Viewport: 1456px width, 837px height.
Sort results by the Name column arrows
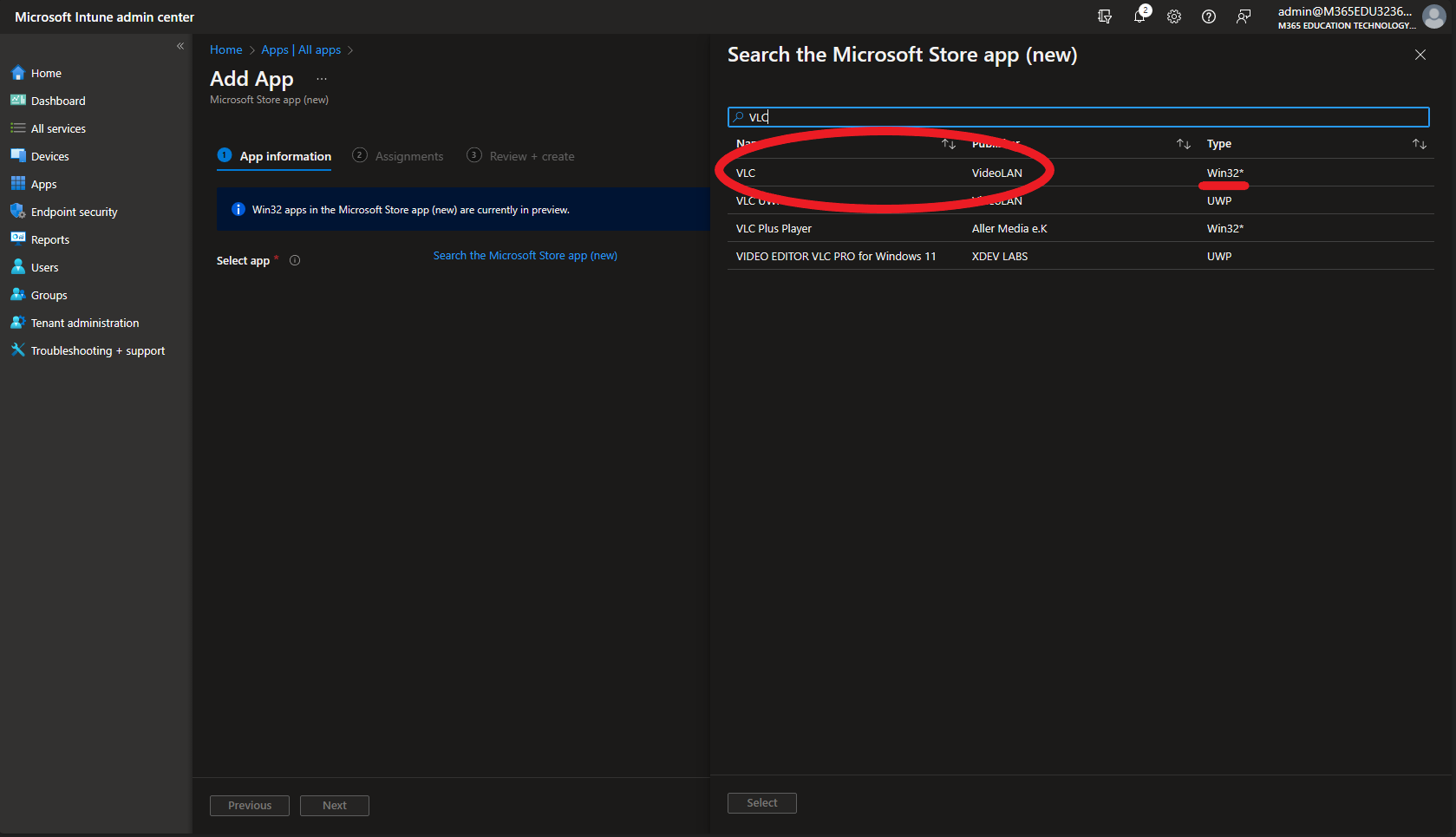949,144
